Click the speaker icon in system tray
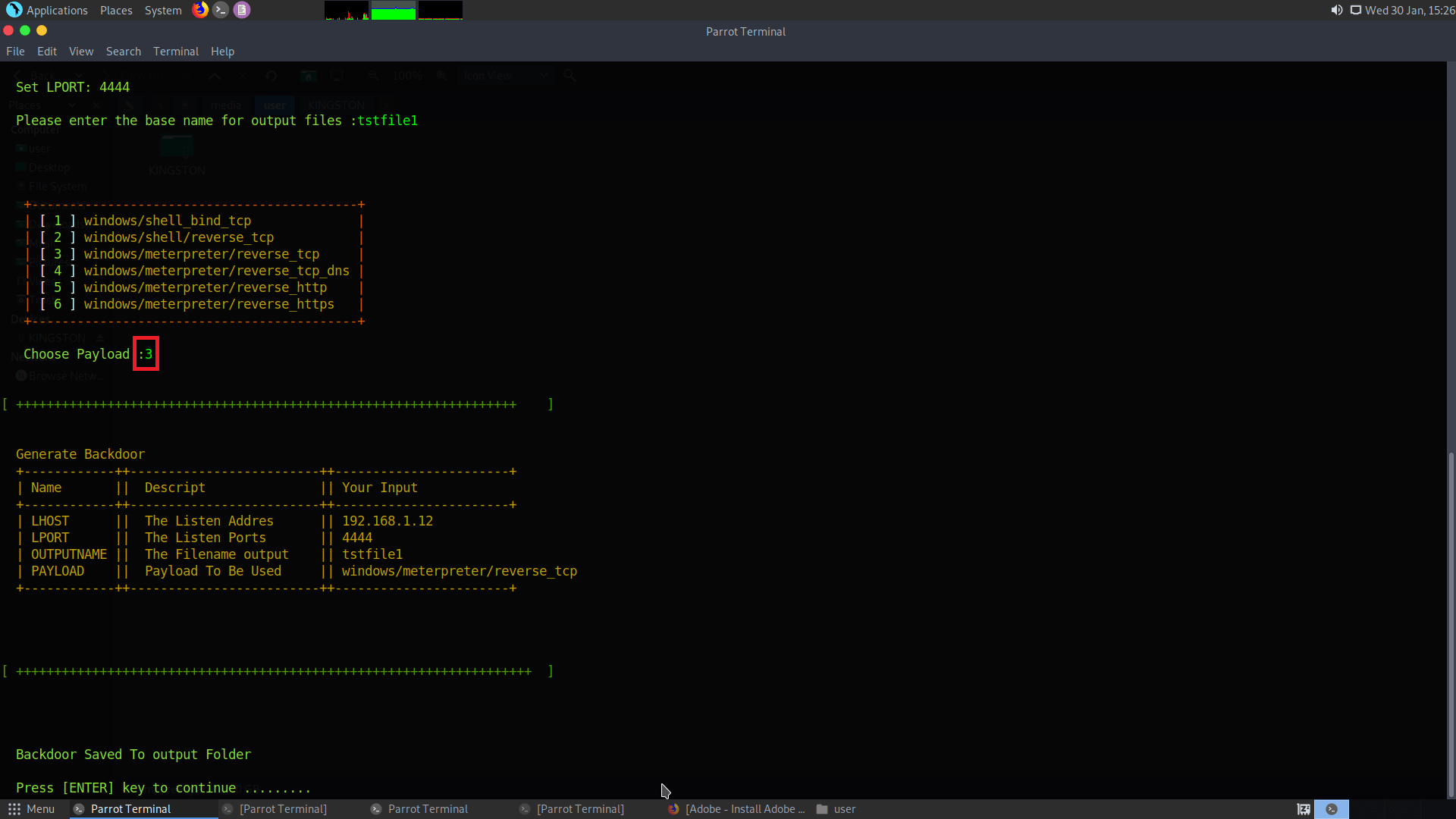Image resolution: width=1456 pixels, height=819 pixels. (x=1335, y=10)
